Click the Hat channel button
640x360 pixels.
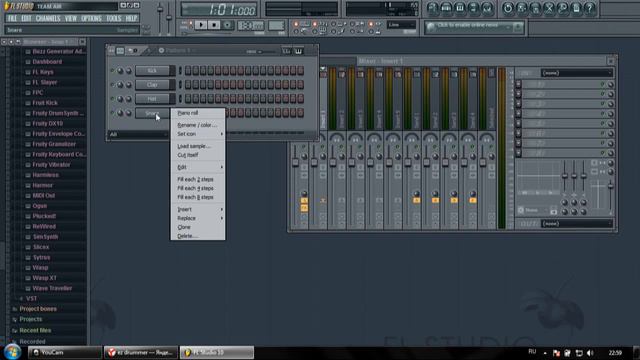point(152,98)
